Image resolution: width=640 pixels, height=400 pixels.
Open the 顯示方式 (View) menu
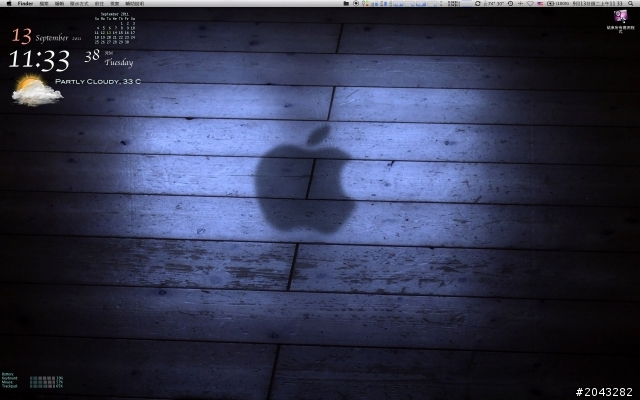79,4
